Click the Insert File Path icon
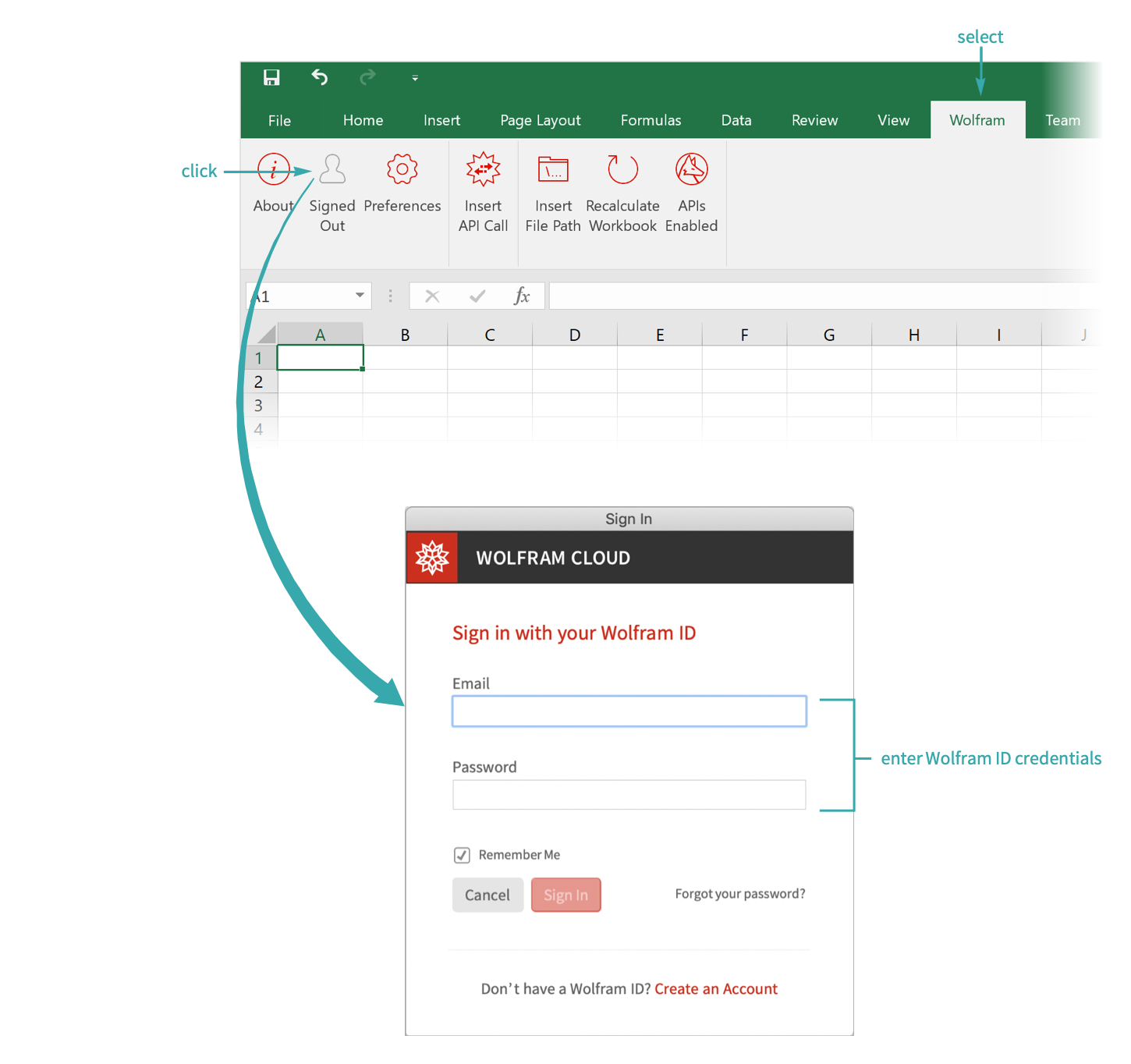 point(553,169)
